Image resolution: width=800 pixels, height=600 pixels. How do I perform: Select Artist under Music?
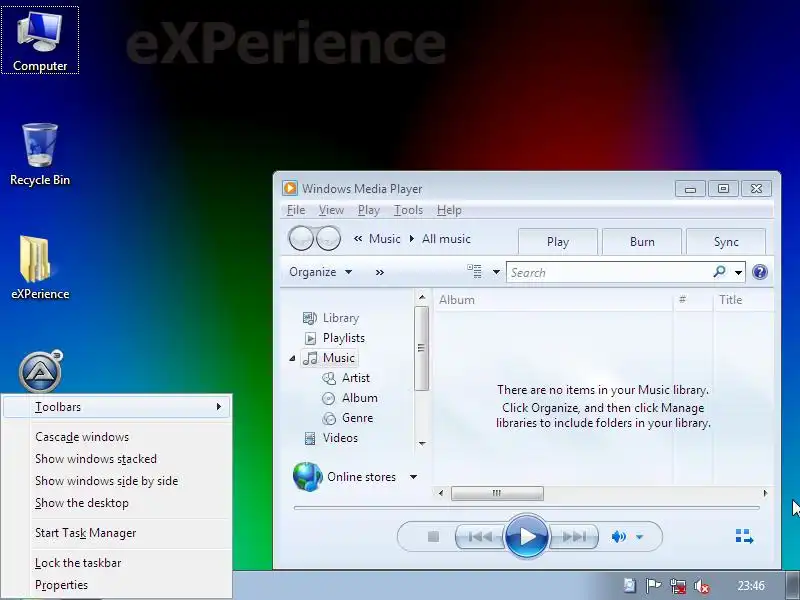pyautogui.click(x=346, y=378)
